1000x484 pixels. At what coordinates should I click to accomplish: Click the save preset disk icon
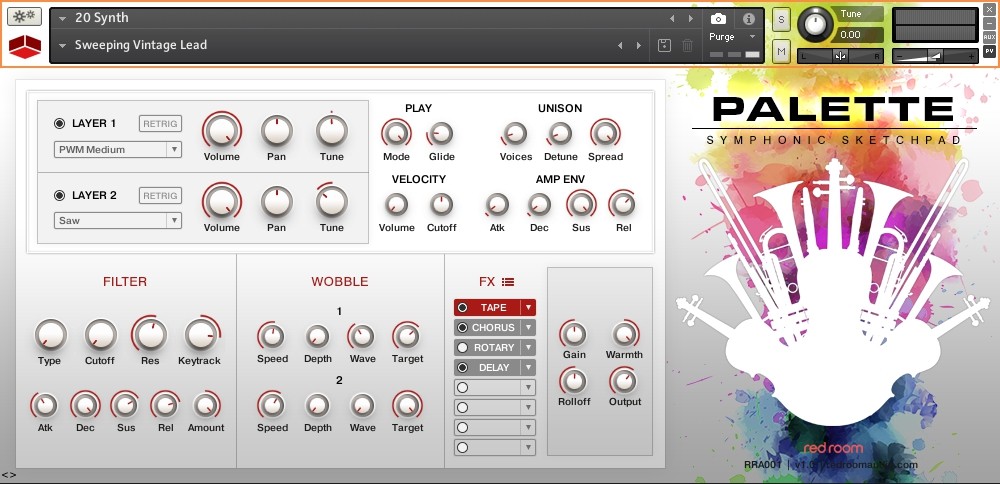click(664, 45)
